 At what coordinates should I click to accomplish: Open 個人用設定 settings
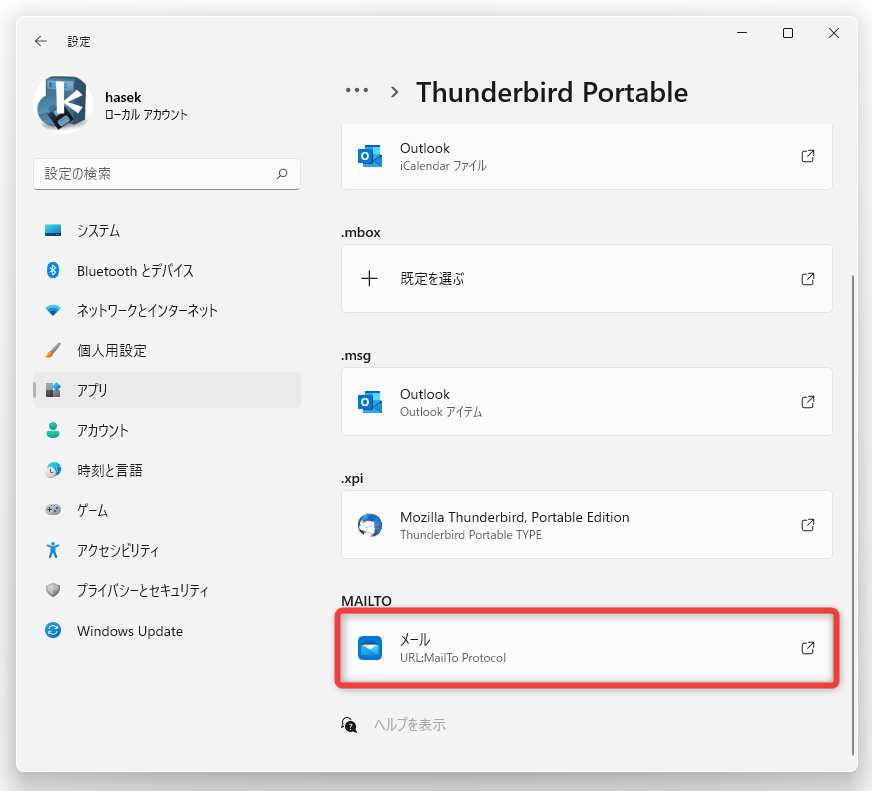click(167, 350)
